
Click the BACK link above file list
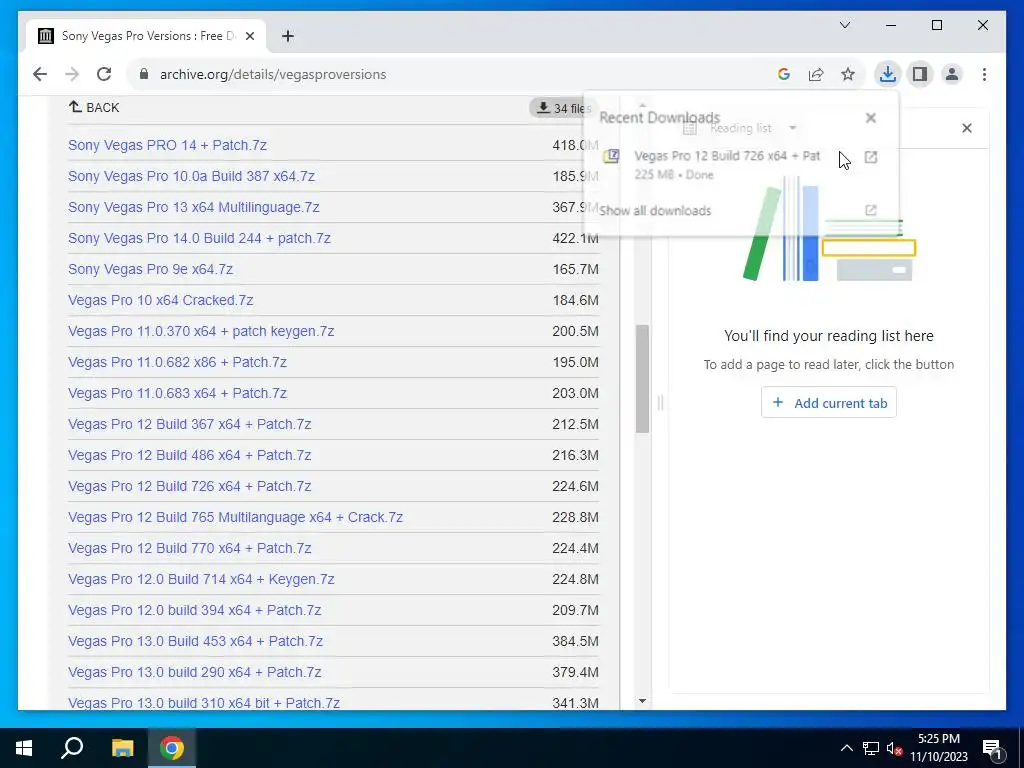coord(94,107)
